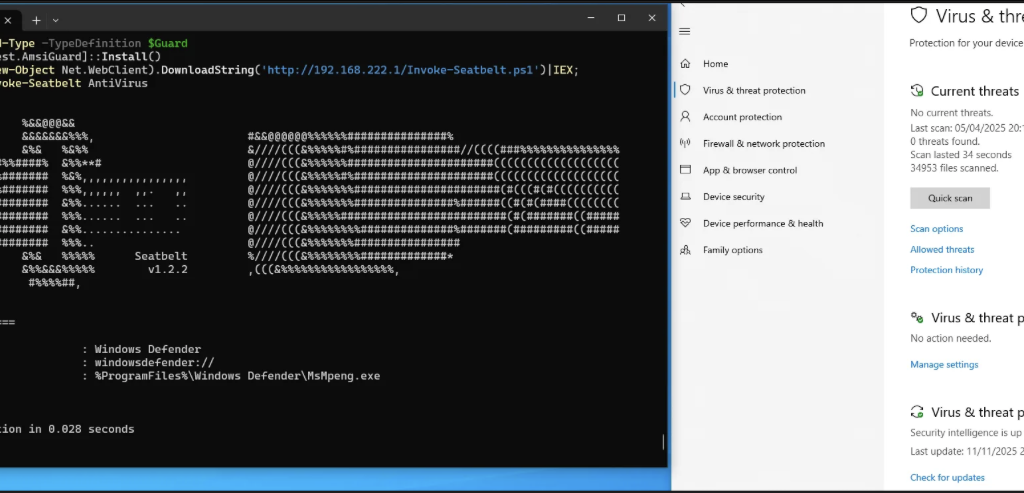Click 'windowsdefender://' text in terminal

(154, 362)
